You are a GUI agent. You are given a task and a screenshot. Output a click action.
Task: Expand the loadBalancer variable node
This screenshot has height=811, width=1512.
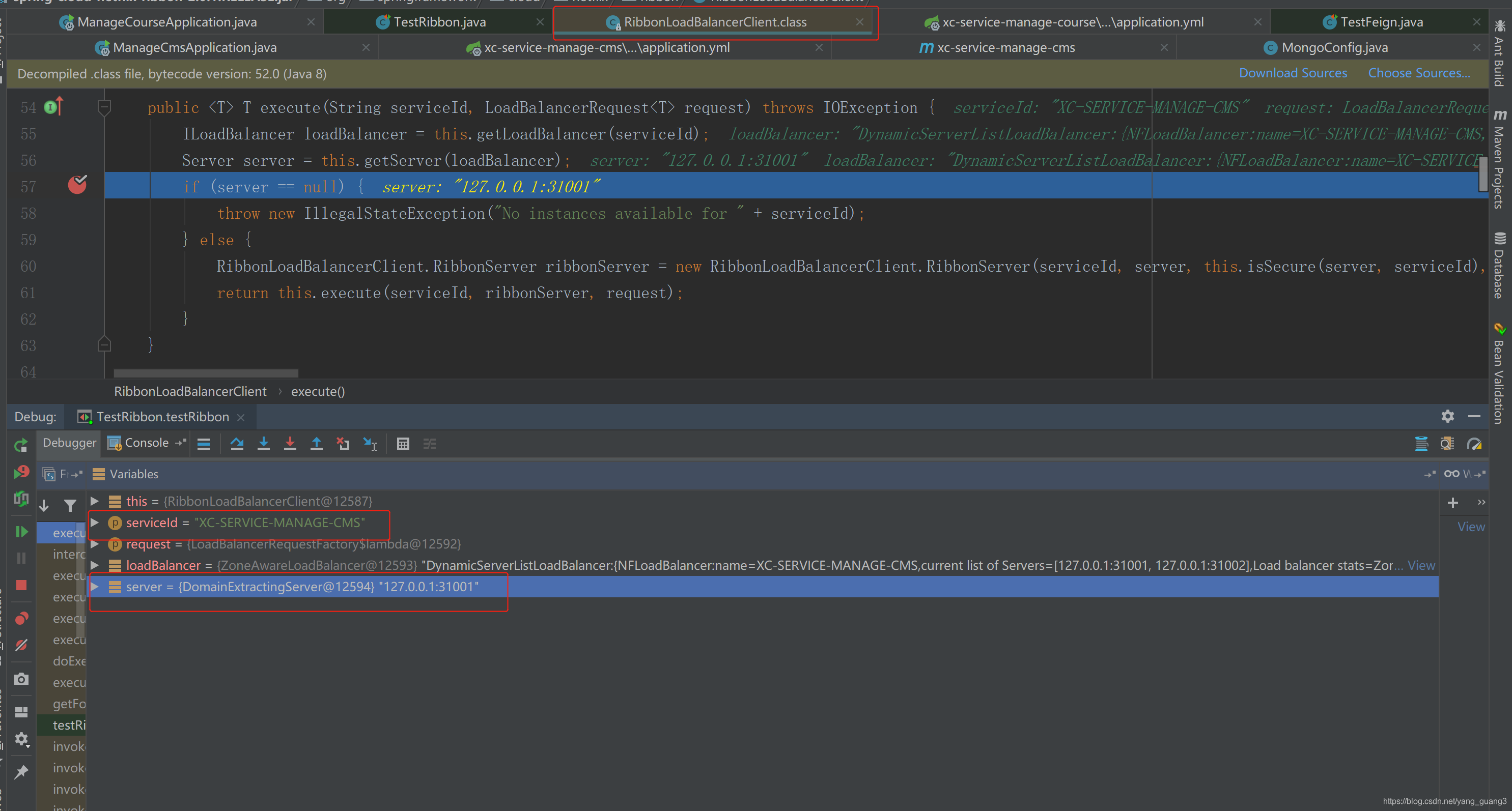(x=95, y=565)
